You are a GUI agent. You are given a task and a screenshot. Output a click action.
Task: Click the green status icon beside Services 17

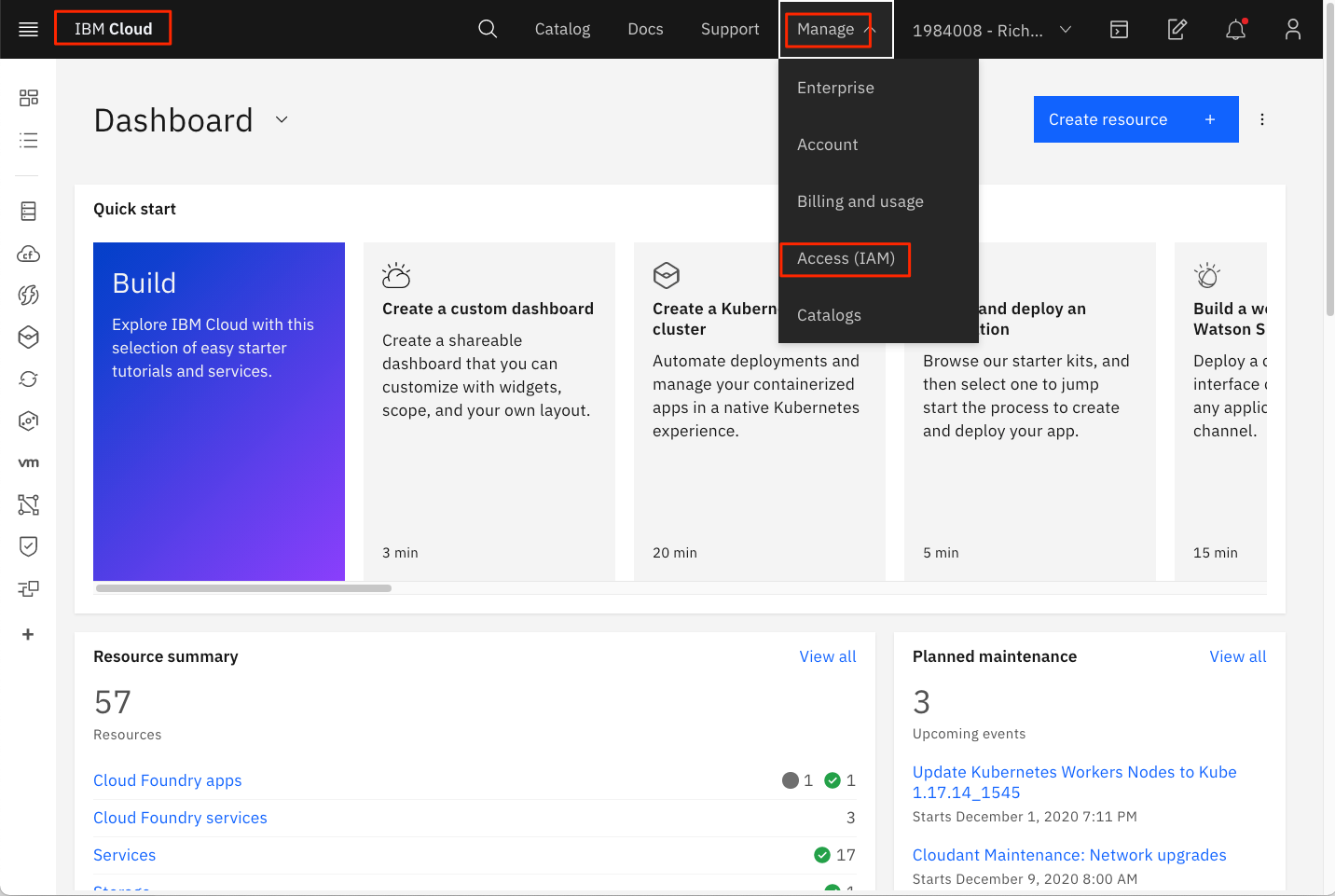click(x=822, y=855)
